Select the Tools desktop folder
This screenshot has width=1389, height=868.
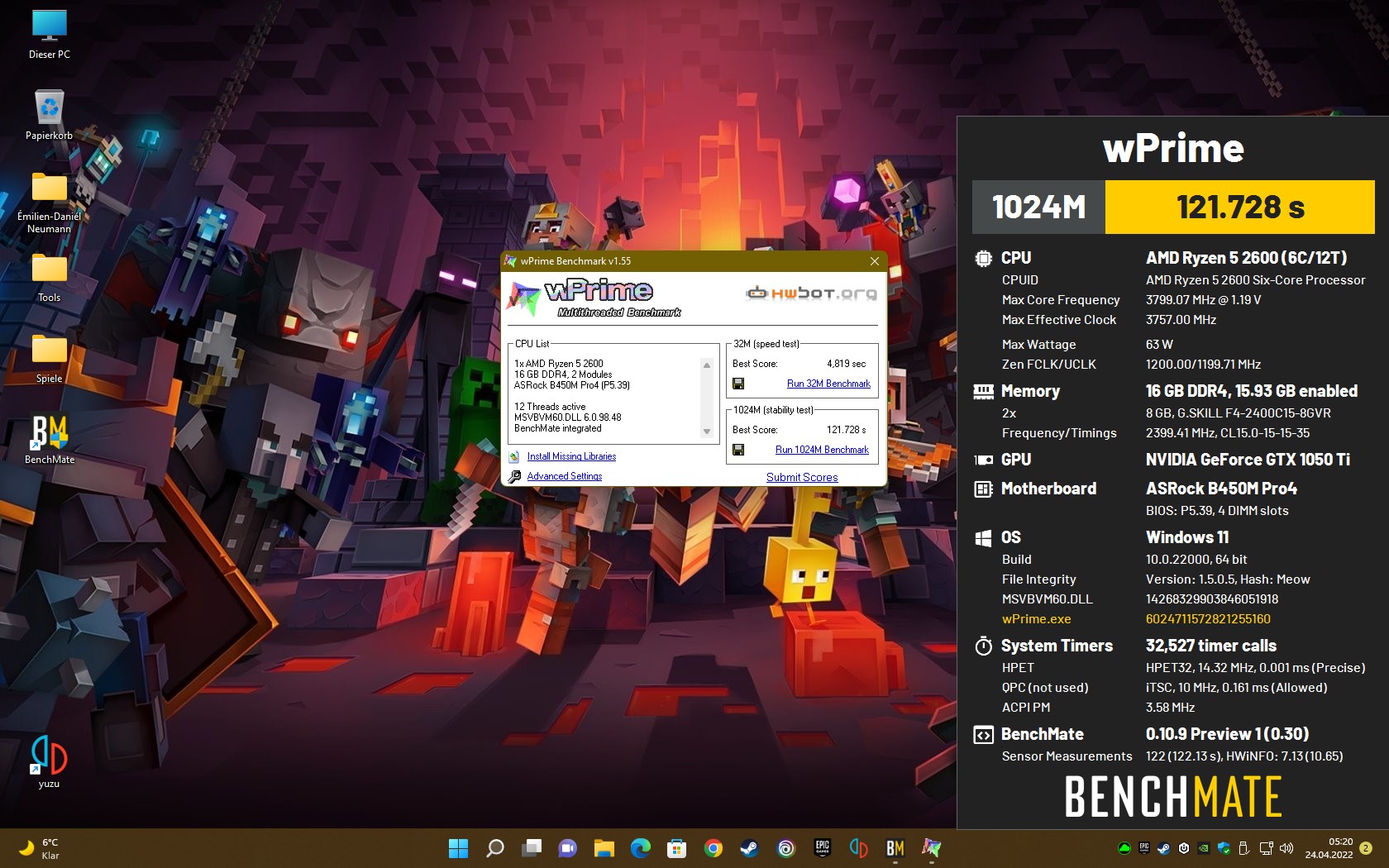point(50,279)
